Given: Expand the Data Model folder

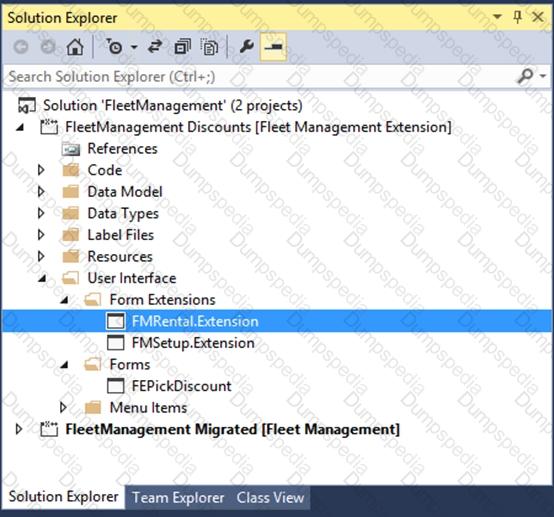Looking at the screenshot, I should tap(41, 192).
